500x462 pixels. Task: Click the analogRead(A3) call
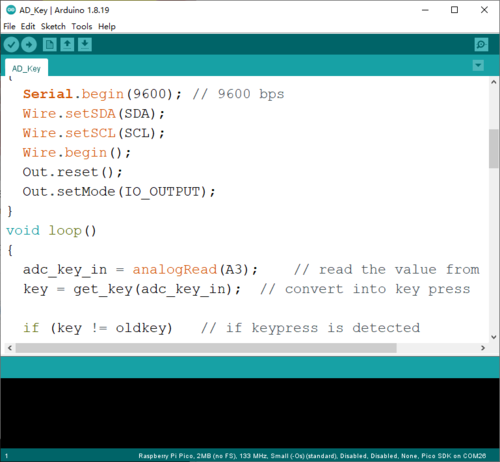coord(195,270)
